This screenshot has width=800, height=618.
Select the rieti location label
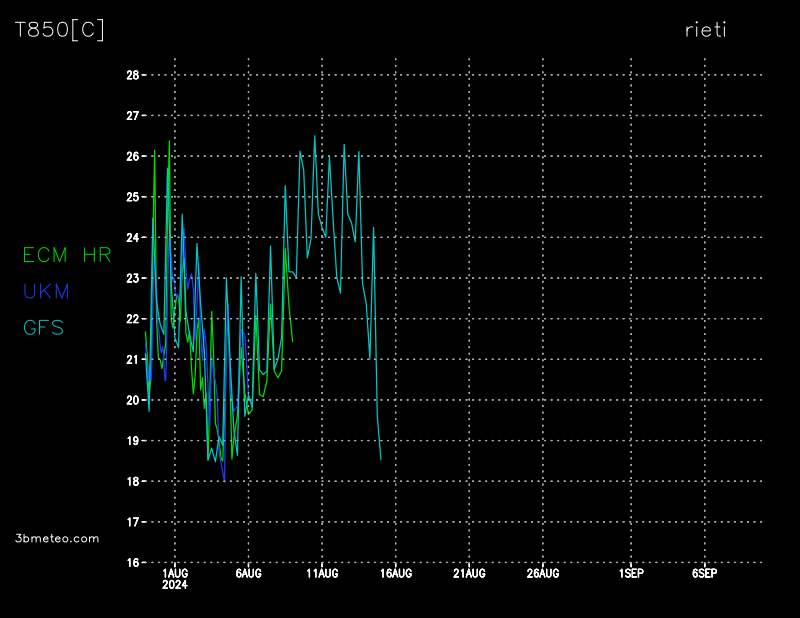705,30
